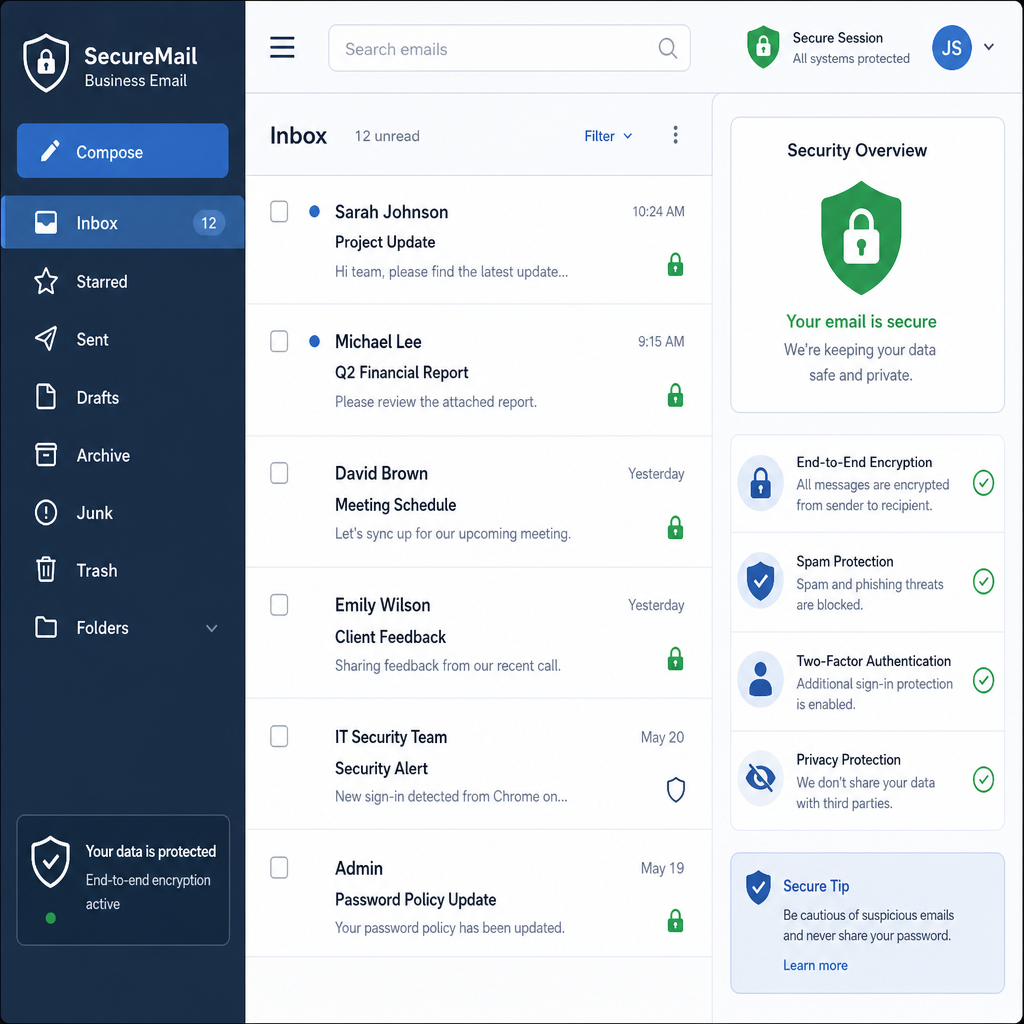Open the Project Update email subject
Image resolution: width=1024 pixels, height=1024 pixels.
click(385, 242)
